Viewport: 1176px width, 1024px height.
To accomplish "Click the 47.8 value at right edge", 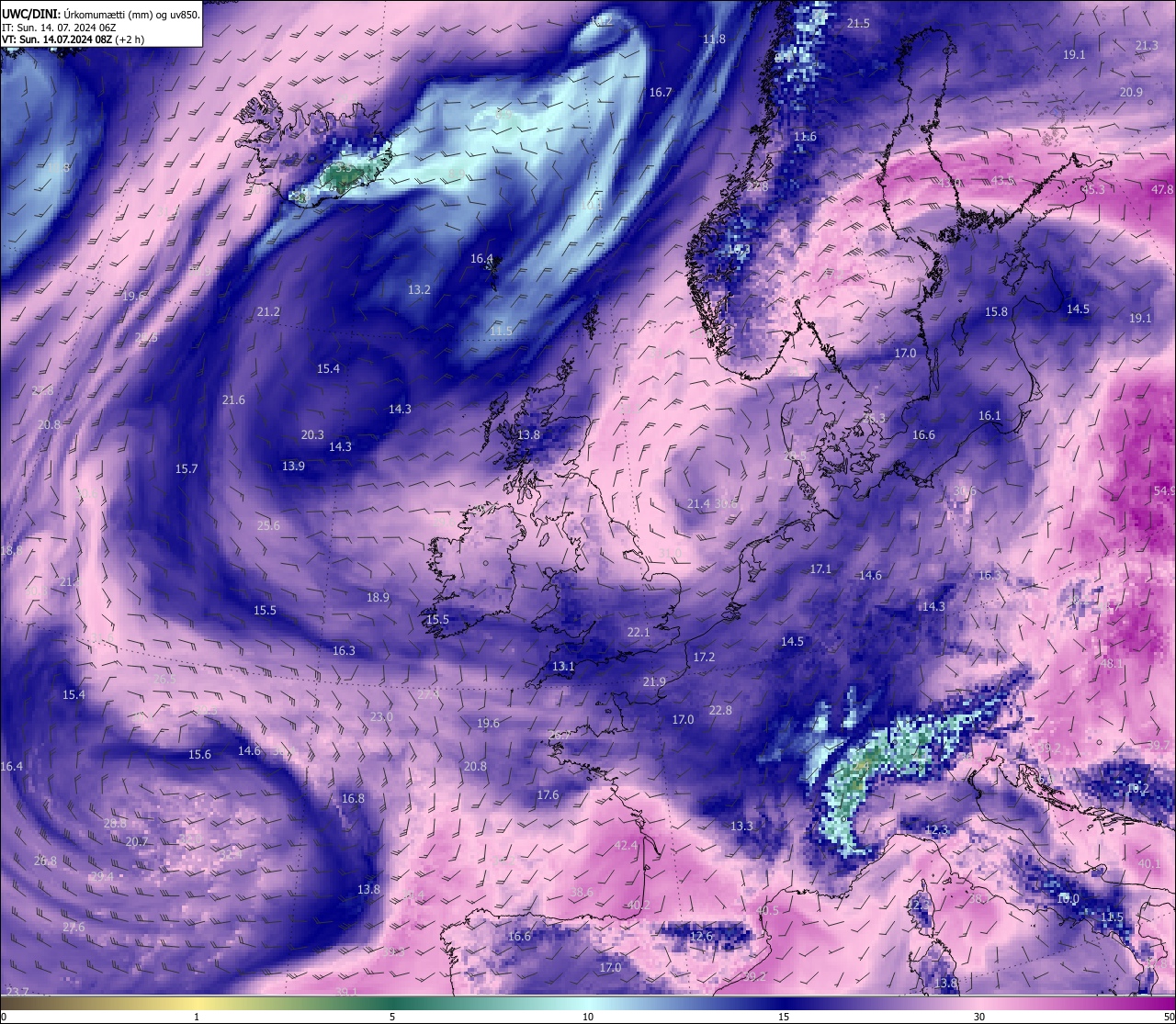I will pyautogui.click(x=1162, y=189).
